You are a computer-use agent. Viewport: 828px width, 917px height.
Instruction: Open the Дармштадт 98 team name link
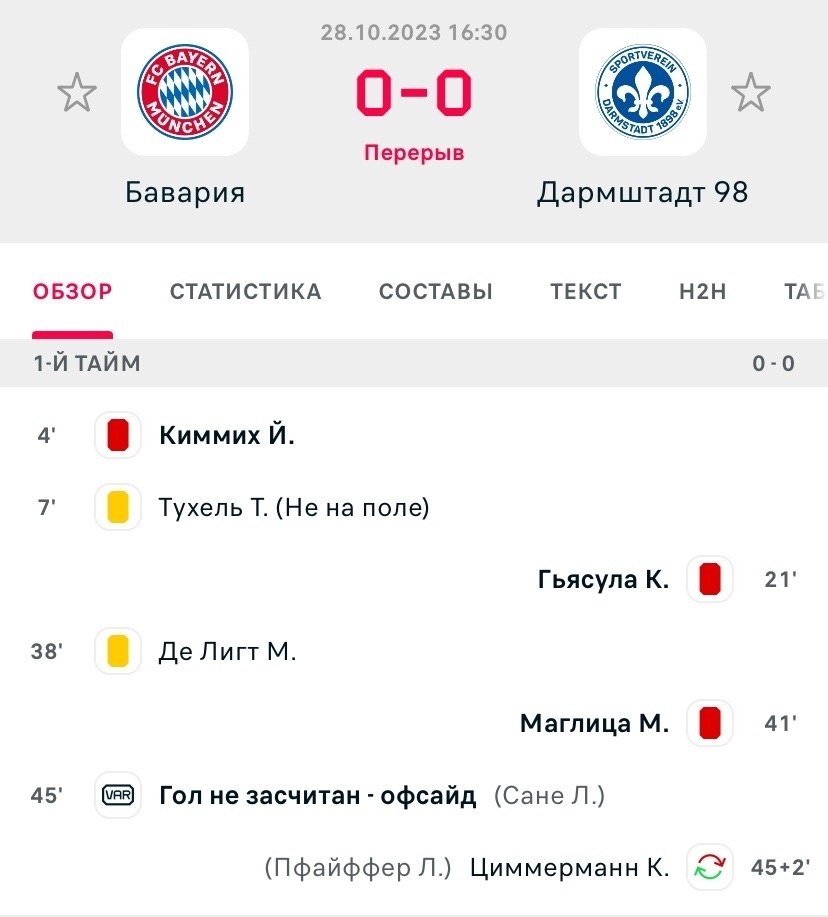(643, 192)
